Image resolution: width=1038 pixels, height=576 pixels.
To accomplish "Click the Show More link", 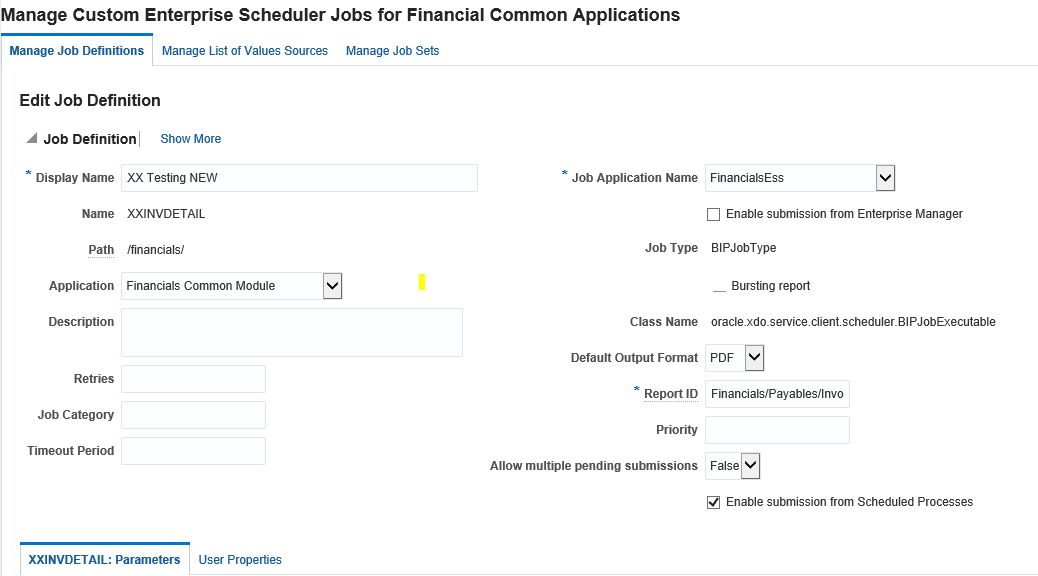I will click(x=190, y=139).
